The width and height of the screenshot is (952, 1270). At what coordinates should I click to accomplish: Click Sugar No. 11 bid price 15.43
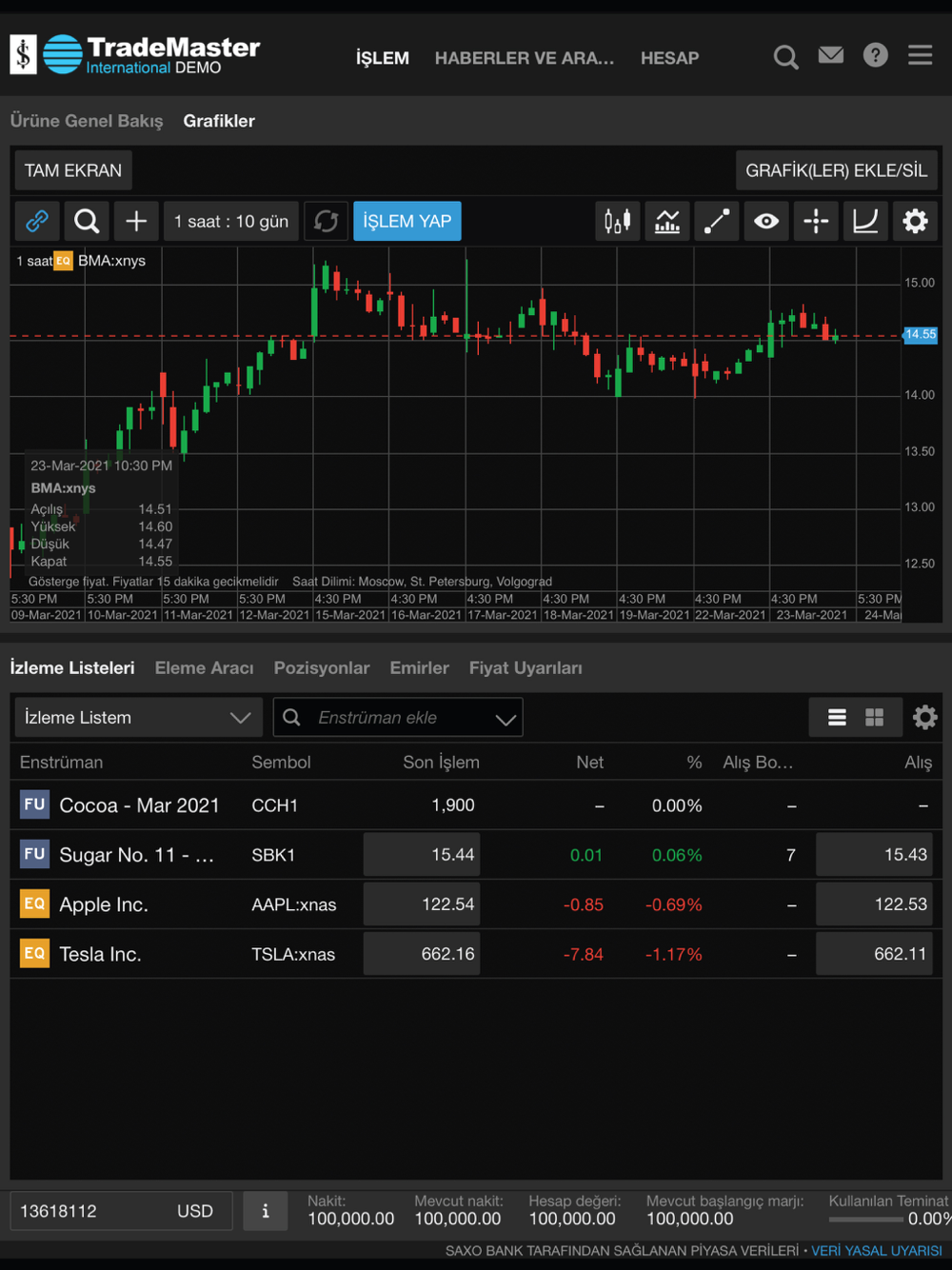point(874,855)
